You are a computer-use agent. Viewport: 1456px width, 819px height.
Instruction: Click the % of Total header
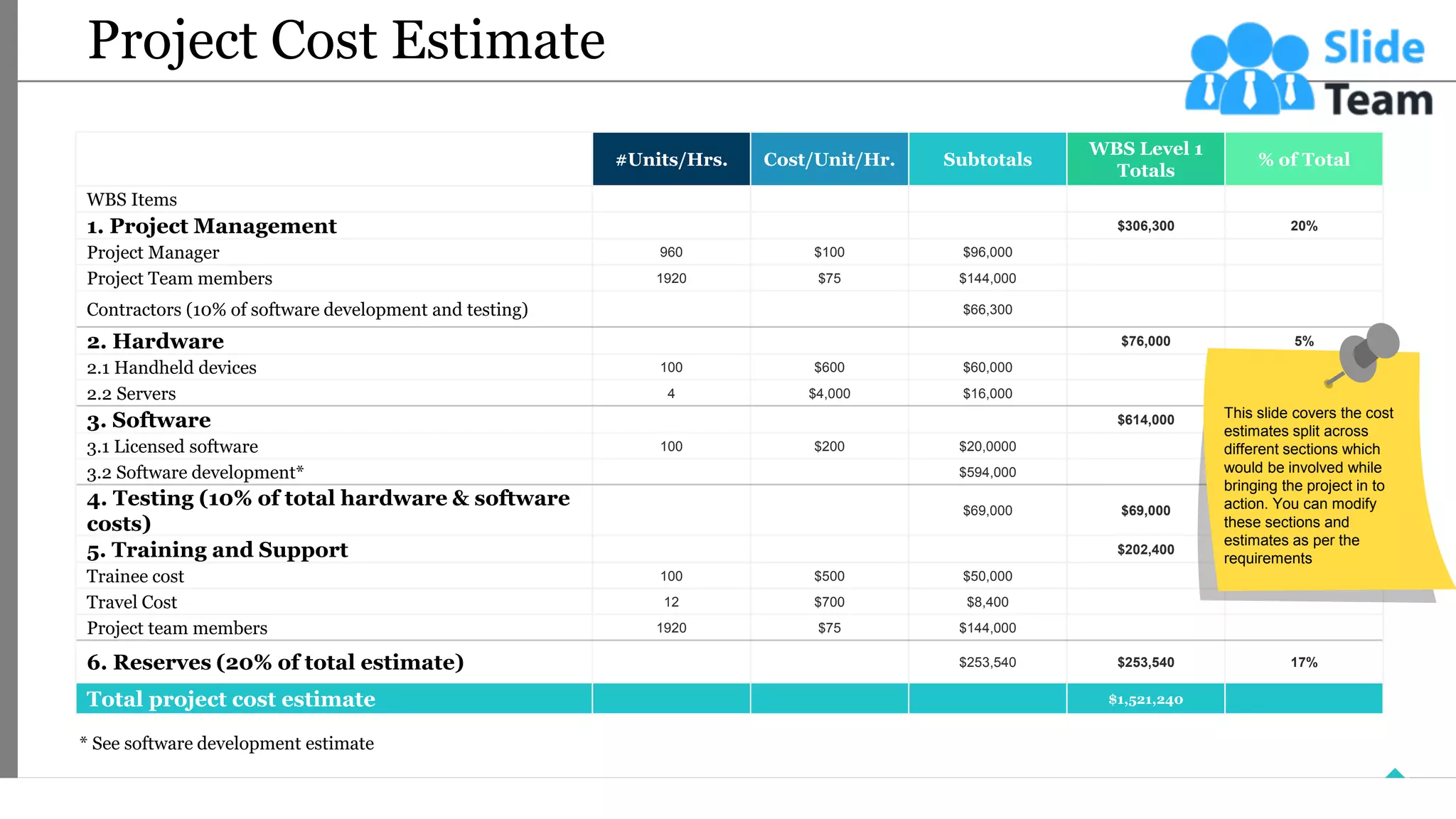click(1303, 159)
